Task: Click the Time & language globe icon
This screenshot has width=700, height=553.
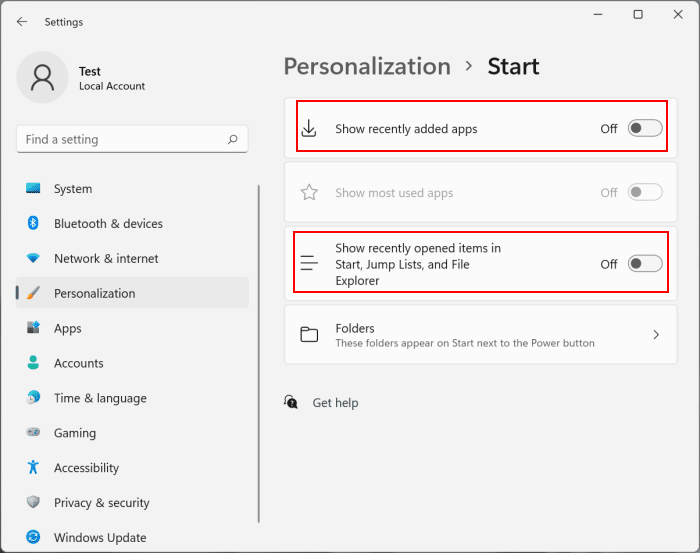Action: (33, 397)
